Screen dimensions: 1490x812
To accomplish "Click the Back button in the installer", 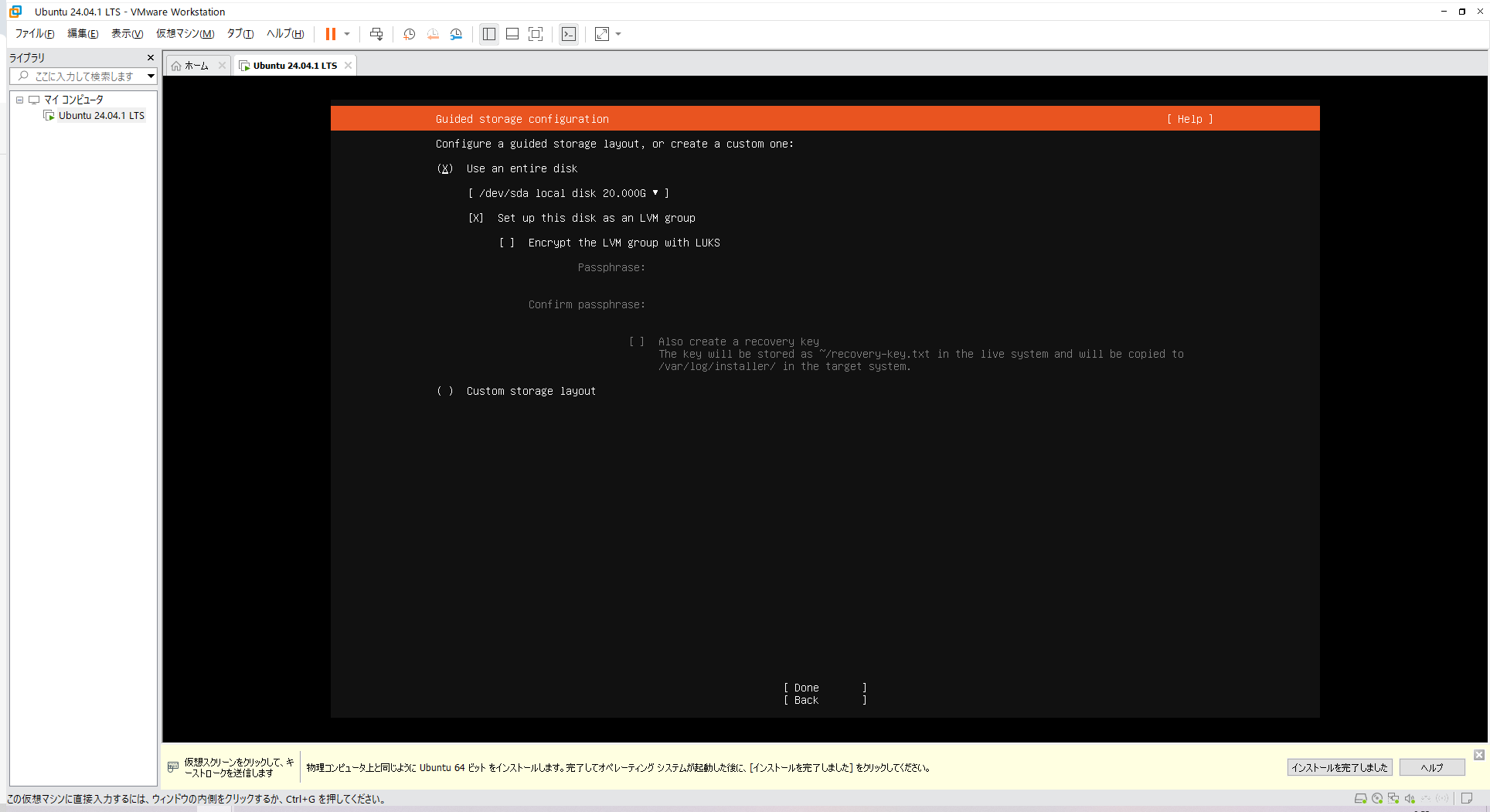I will coord(825,700).
